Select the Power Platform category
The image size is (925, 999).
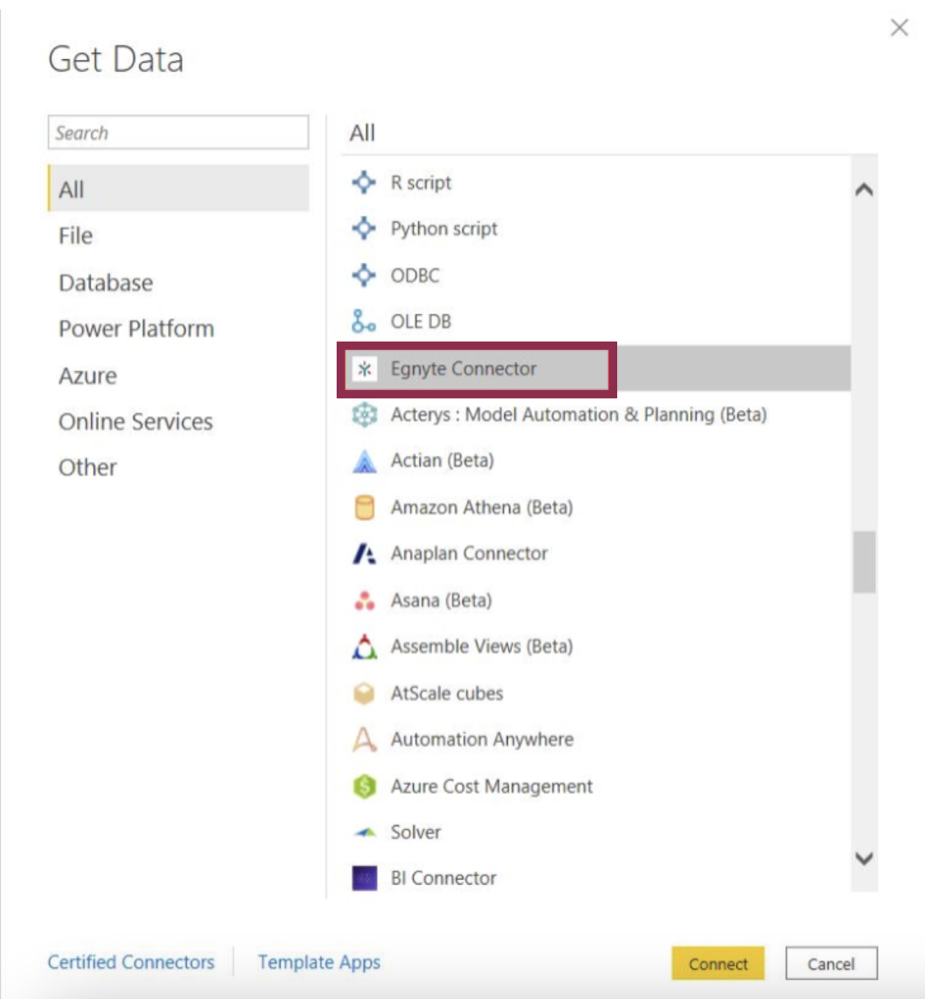(x=136, y=329)
